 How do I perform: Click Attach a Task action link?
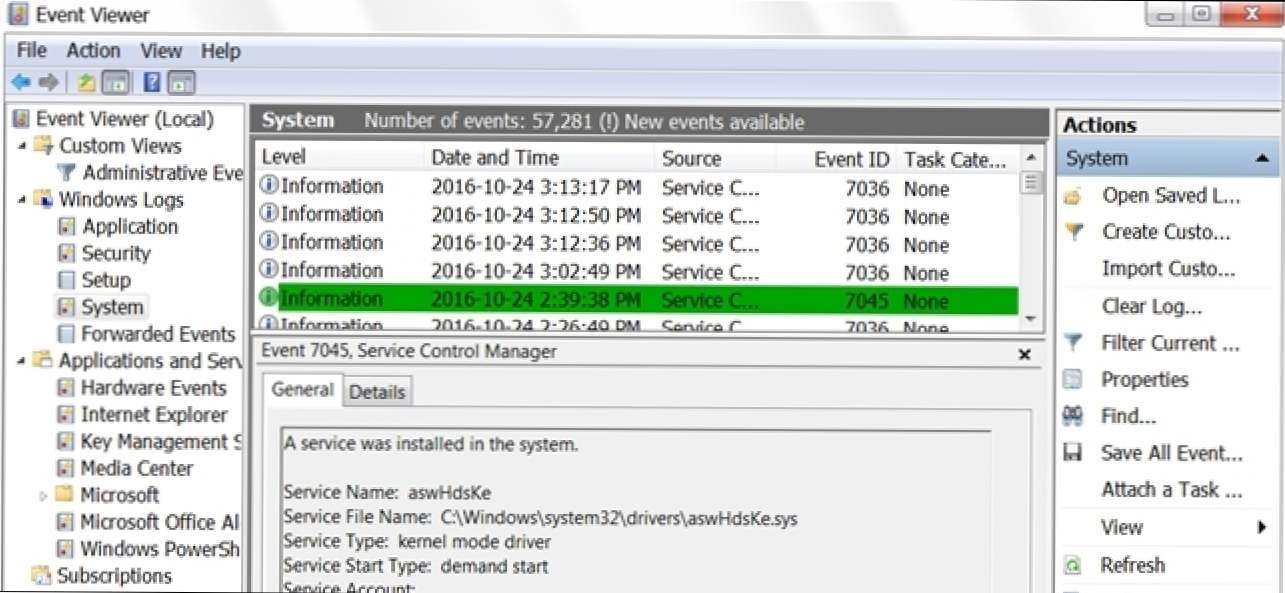(1171, 490)
